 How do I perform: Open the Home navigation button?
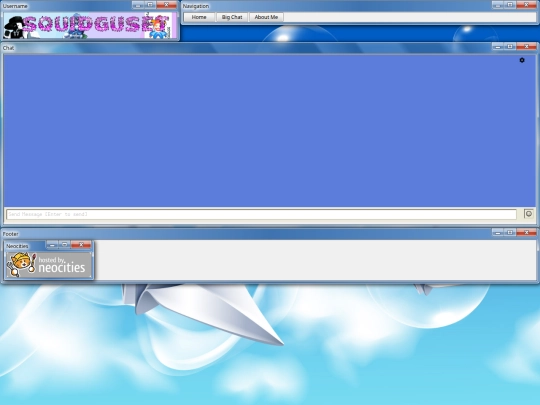coord(199,17)
